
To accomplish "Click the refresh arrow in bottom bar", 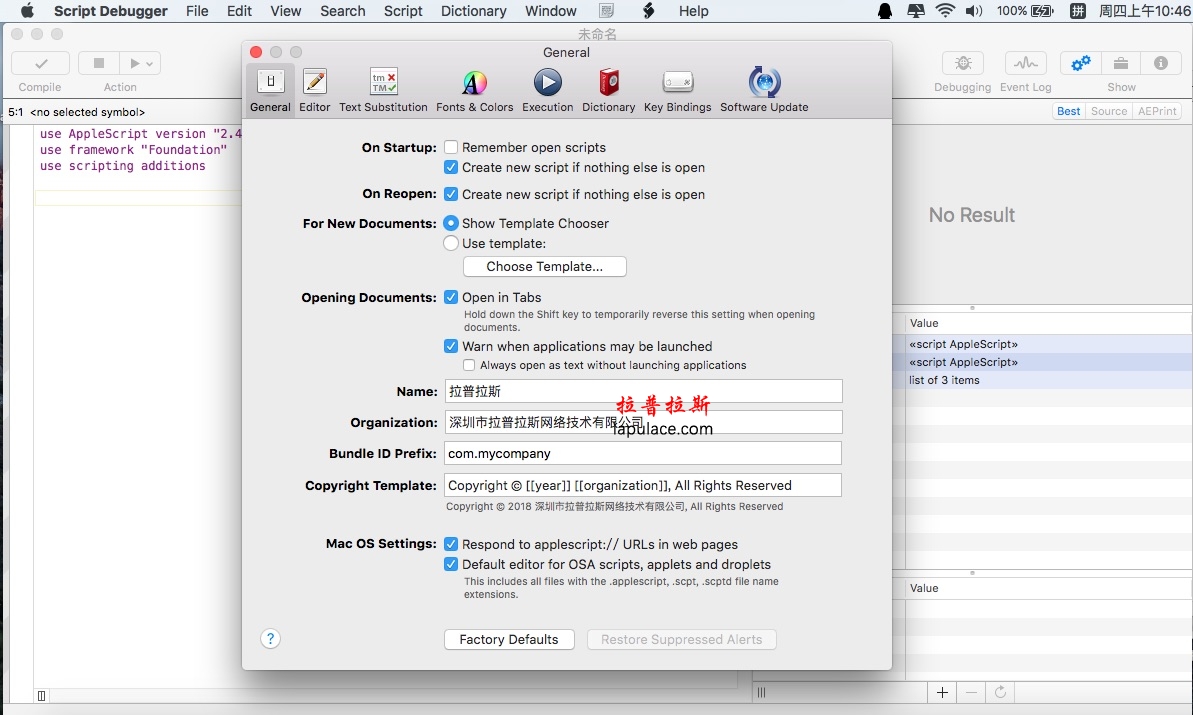I will [x=1001, y=692].
